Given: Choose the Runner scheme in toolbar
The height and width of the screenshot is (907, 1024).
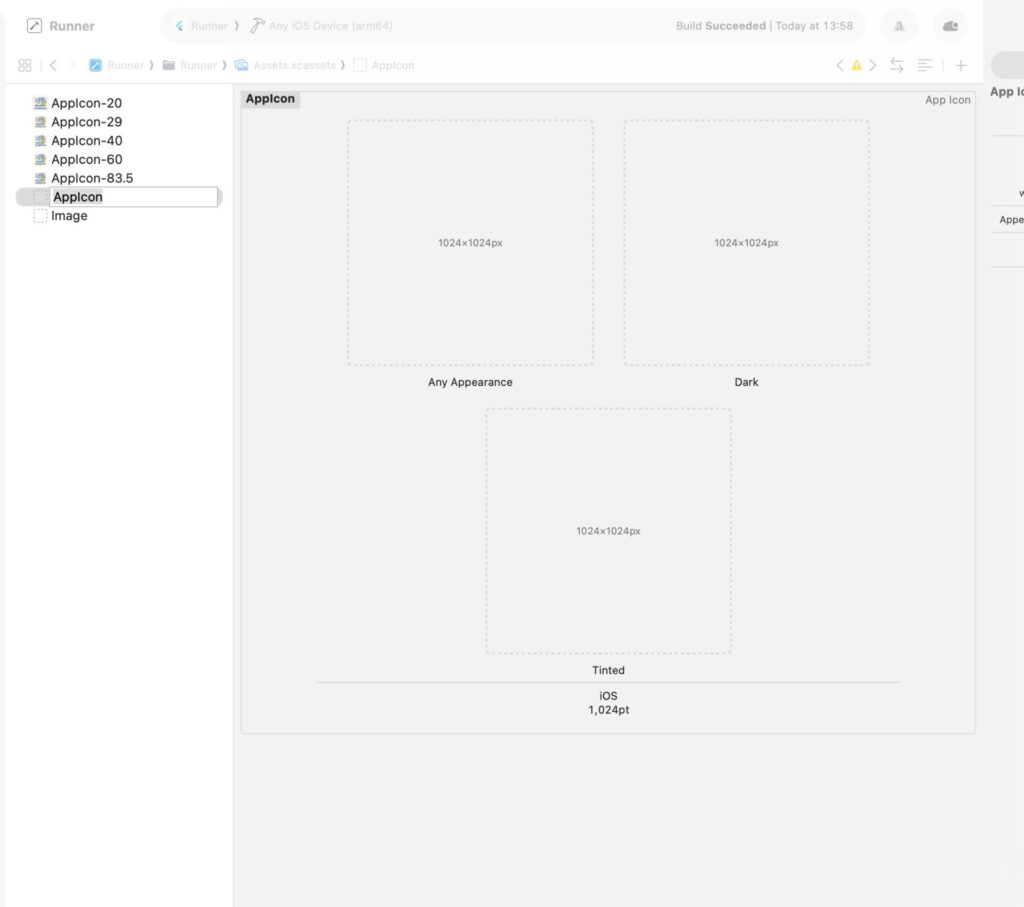Looking at the screenshot, I should tap(201, 26).
